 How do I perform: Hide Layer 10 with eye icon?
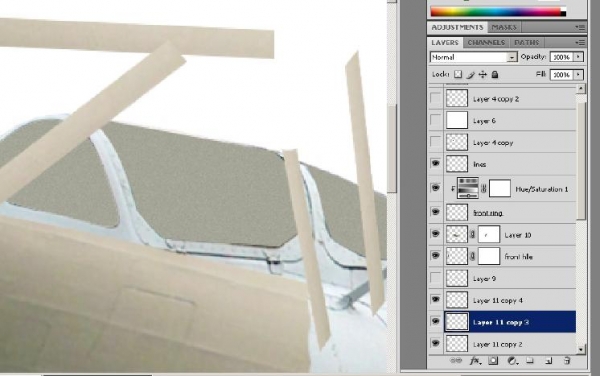point(435,234)
